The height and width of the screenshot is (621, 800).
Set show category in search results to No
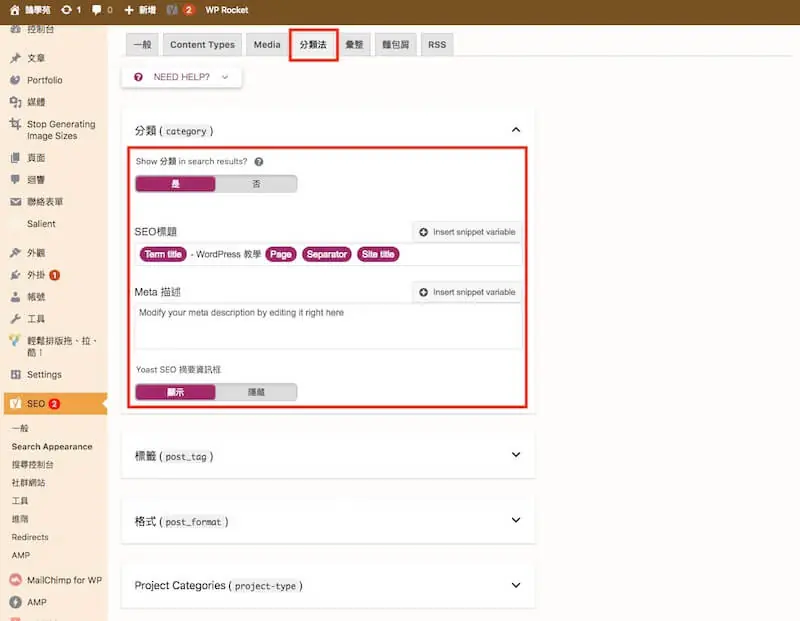[x=256, y=184]
